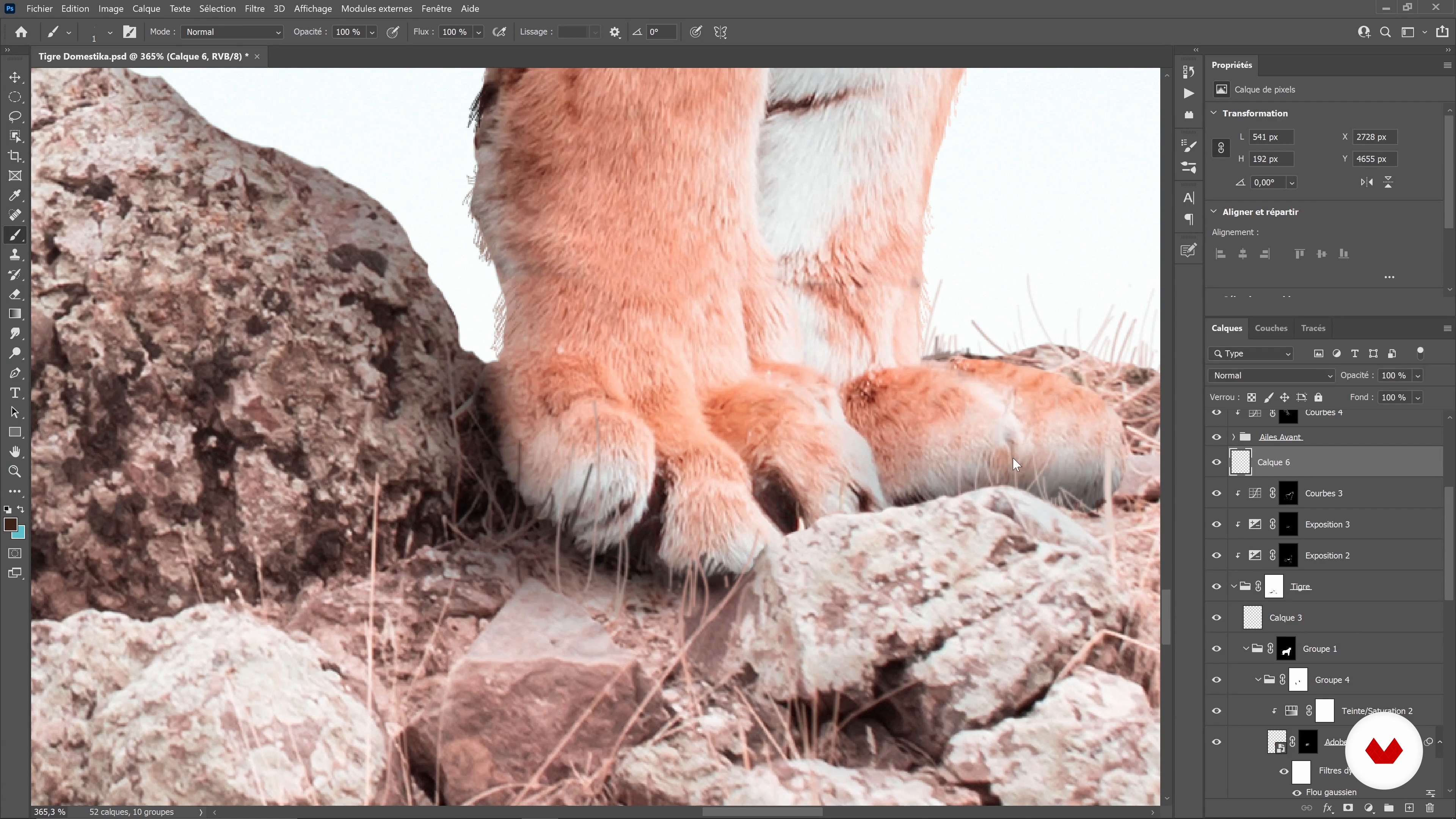Select the Eyedropper tool

(x=15, y=196)
